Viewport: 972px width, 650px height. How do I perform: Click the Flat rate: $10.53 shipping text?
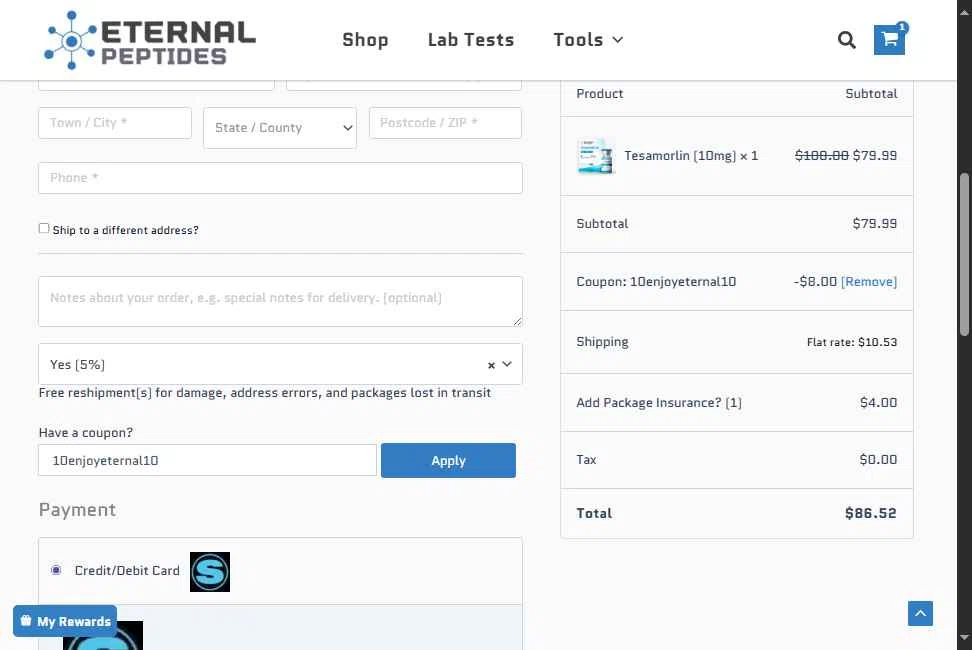coord(852,342)
